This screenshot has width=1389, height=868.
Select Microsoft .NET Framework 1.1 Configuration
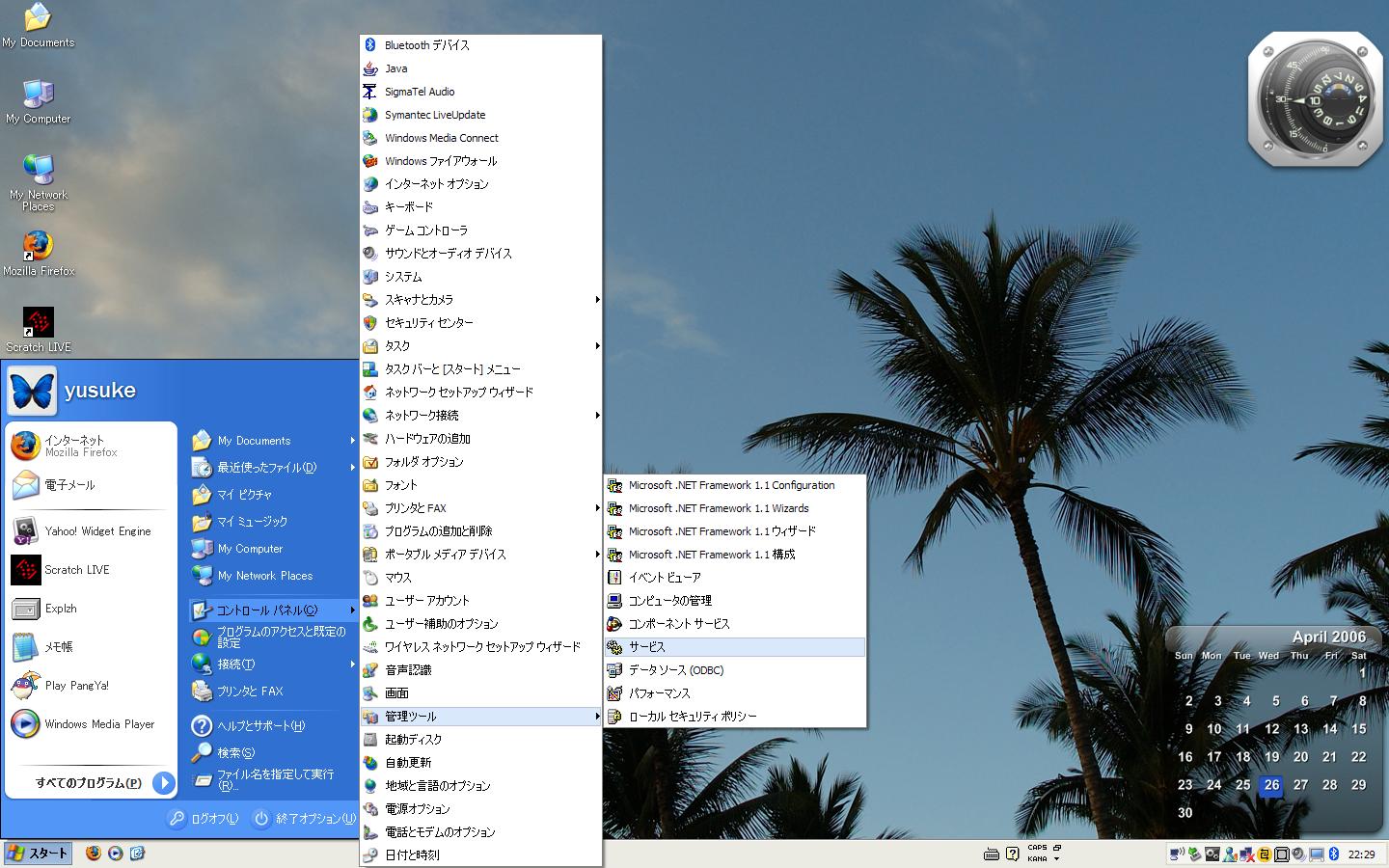point(735,485)
